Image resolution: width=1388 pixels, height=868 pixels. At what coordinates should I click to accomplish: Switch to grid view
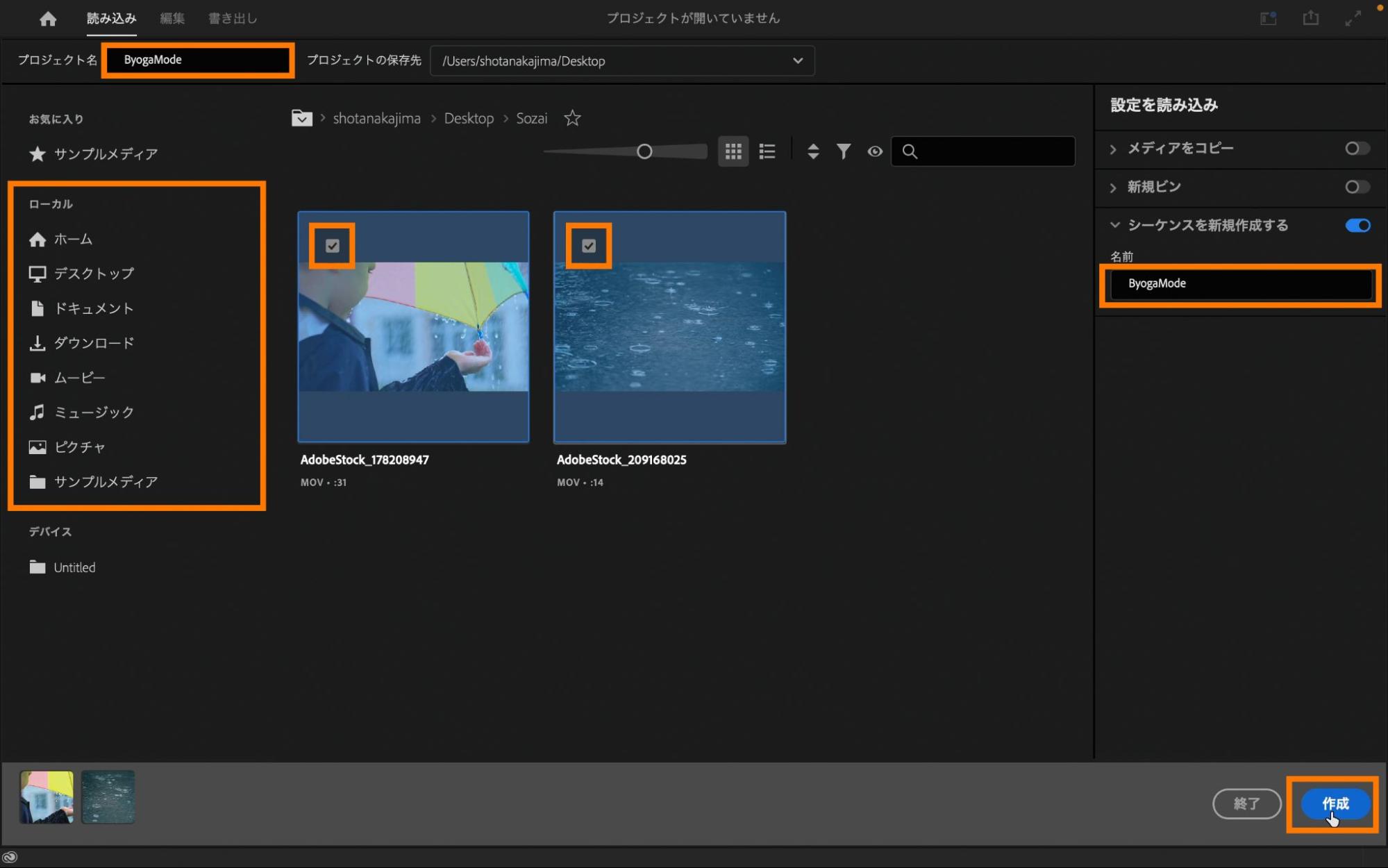pos(733,151)
